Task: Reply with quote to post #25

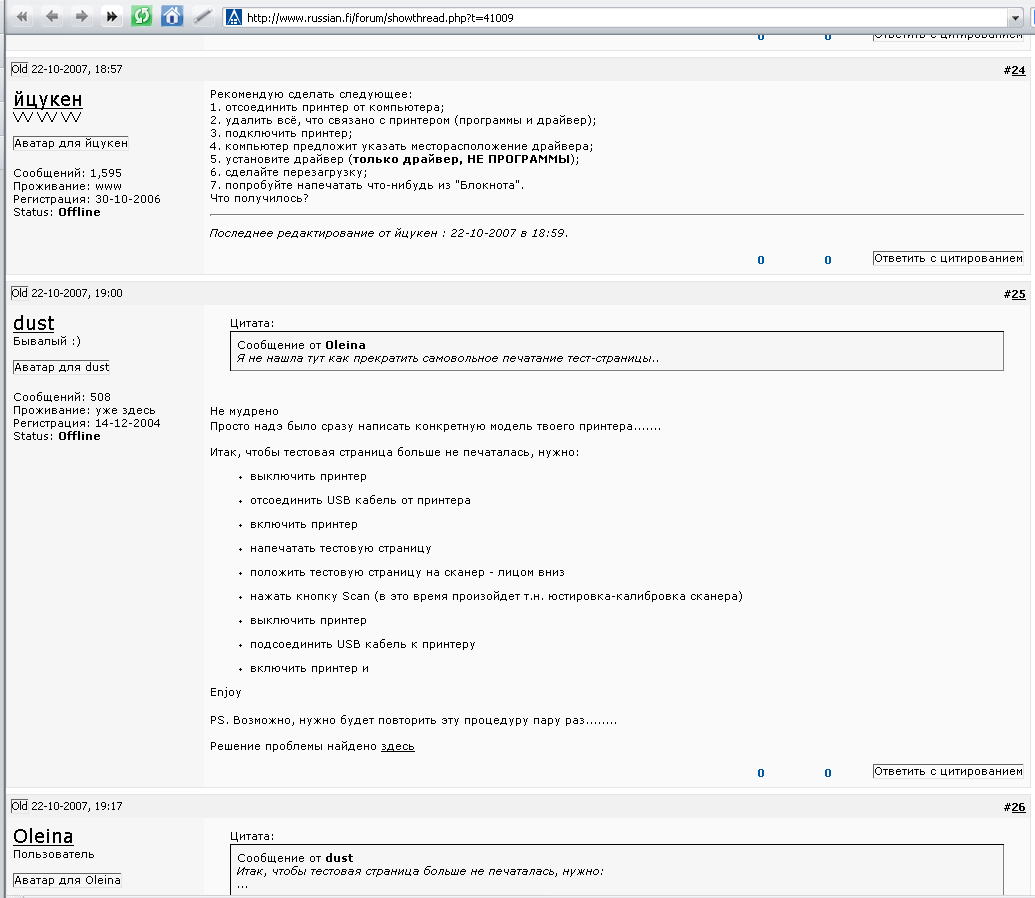Action: pyautogui.click(x=948, y=771)
